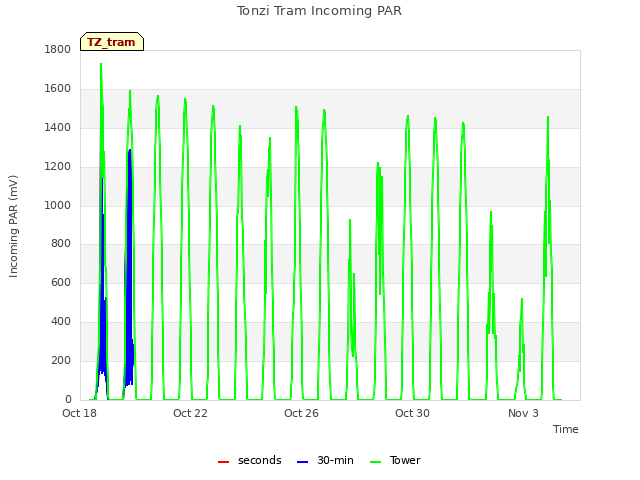Click the small green peak near 520
The height and width of the screenshot is (480, 640).
tap(522, 299)
